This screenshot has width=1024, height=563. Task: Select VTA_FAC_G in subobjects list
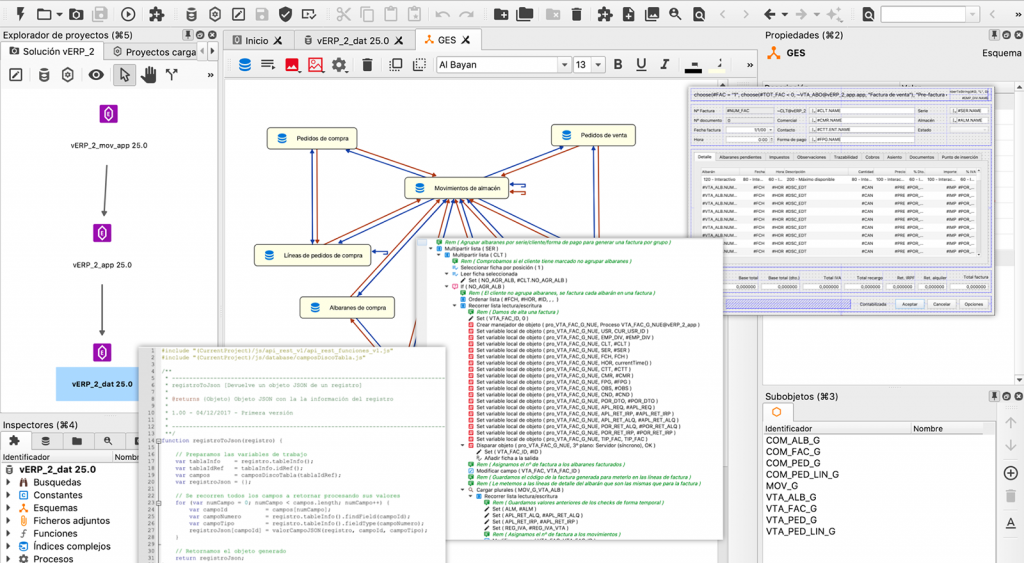pos(791,508)
